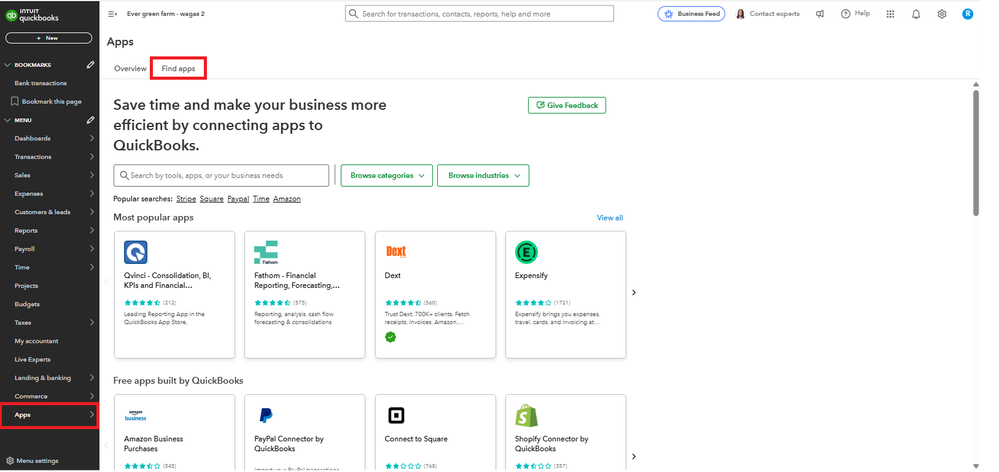Collapse the navigation menu hamburger icon
The image size is (999, 472).
click(113, 14)
